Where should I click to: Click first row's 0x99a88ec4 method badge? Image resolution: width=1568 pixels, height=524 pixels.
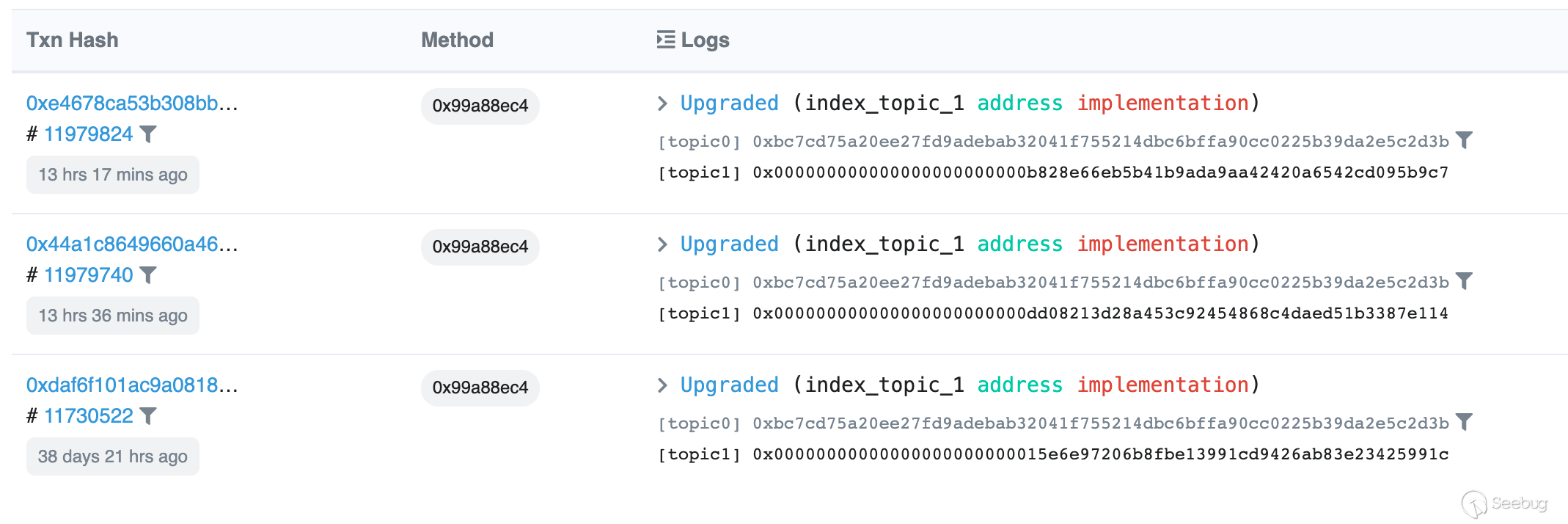tap(480, 106)
